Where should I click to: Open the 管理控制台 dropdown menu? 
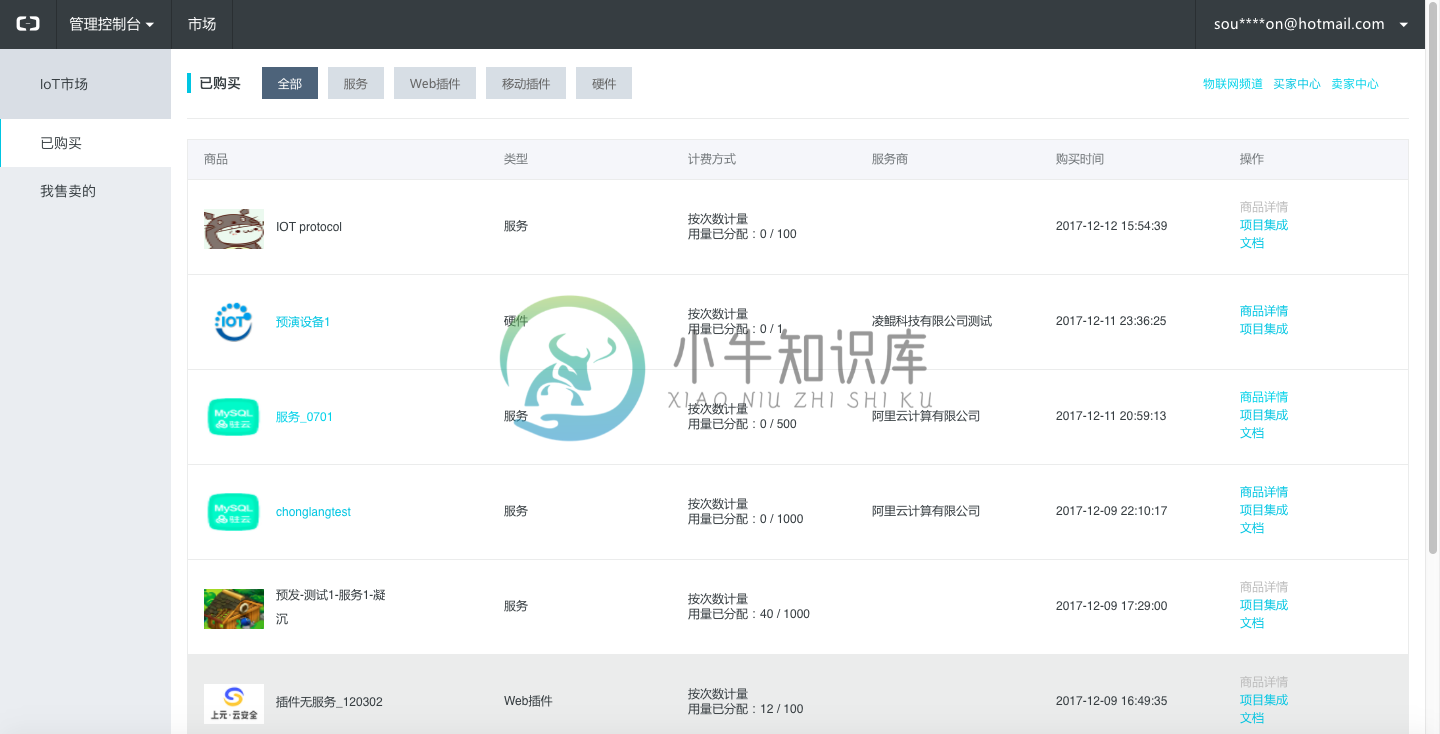pyautogui.click(x=111, y=24)
